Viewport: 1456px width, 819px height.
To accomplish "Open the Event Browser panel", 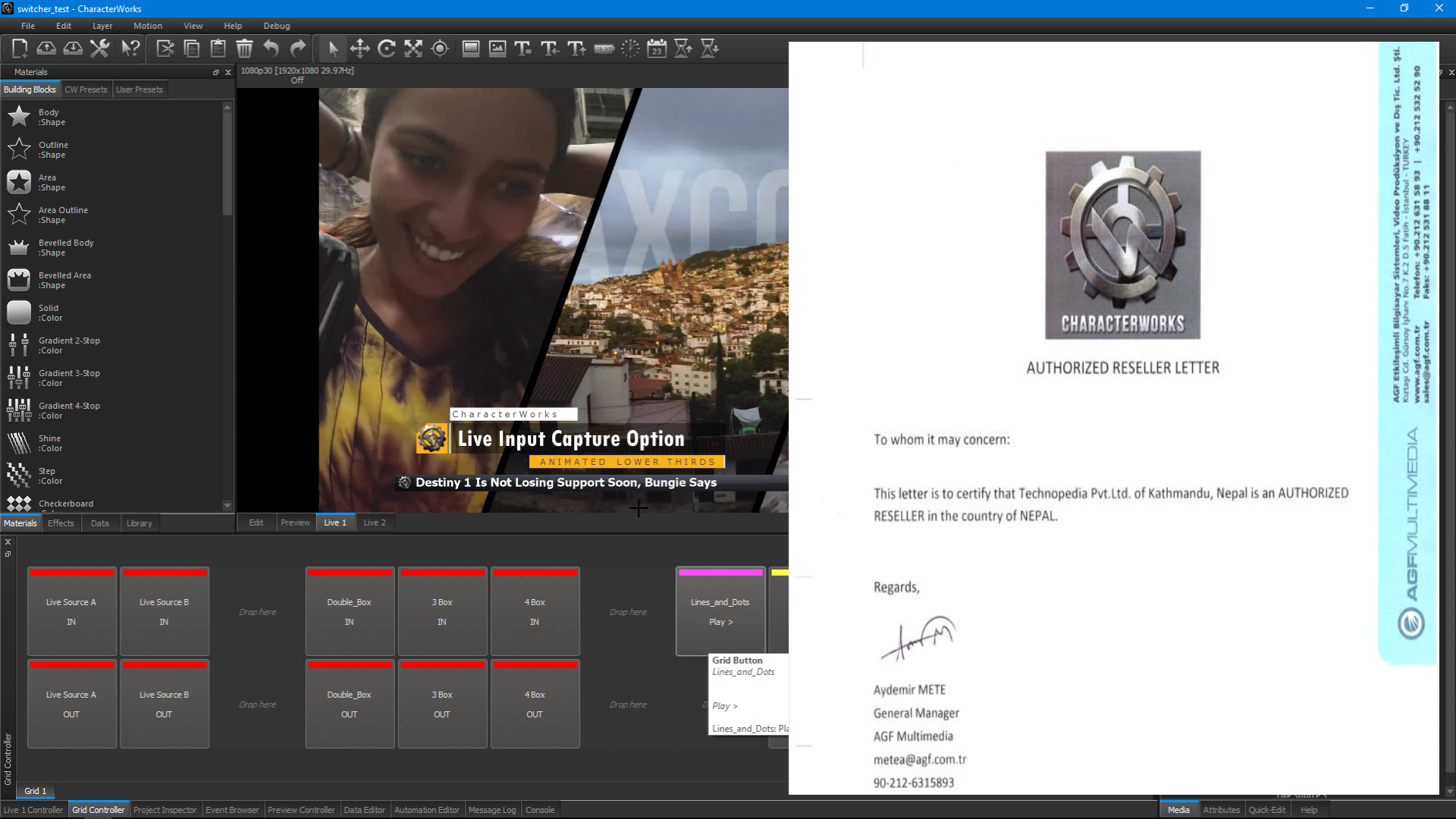I will (x=232, y=810).
